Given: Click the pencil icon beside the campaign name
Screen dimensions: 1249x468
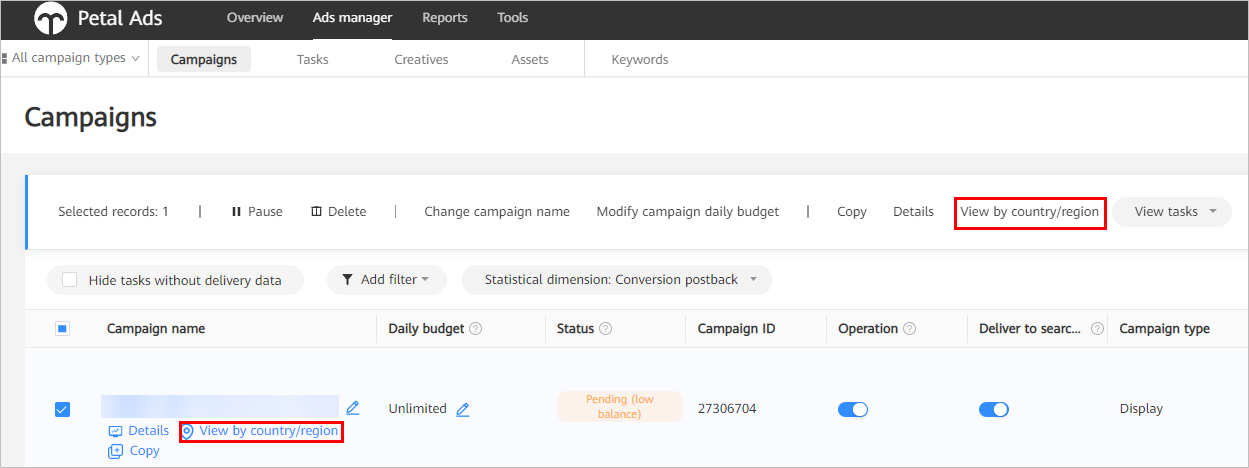Looking at the screenshot, I should (352, 408).
